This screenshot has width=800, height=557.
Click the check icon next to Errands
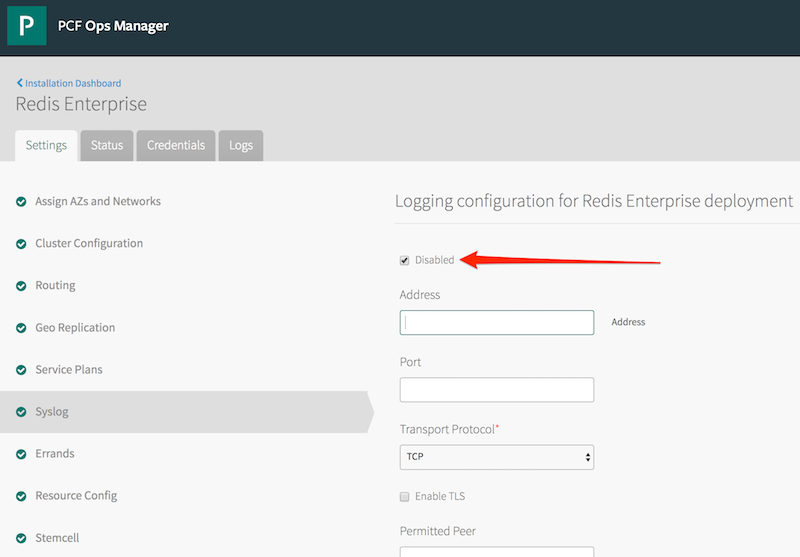(x=21, y=454)
